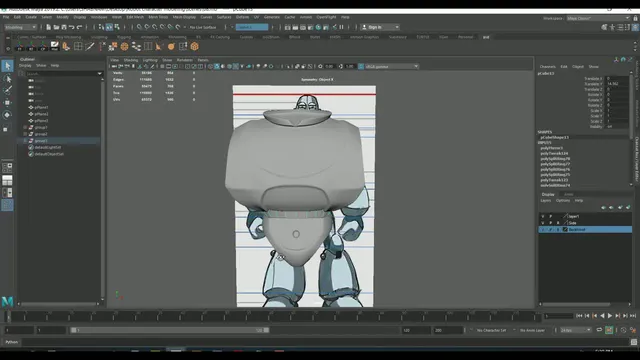Viewport: 640px width, 360px height.
Task: Toggle the highlighted snap icon in status line
Action: pyautogui.click(x=109, y=27)
